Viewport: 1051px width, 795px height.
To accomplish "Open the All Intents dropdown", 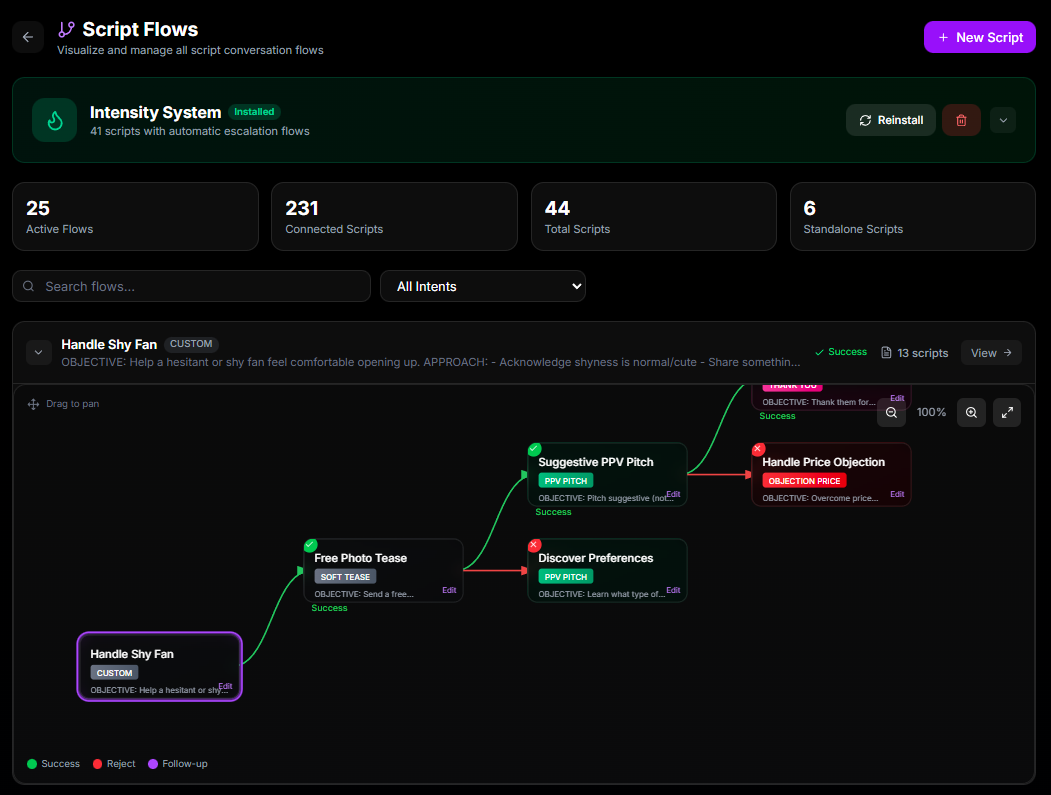I will (x=483, y=286).
